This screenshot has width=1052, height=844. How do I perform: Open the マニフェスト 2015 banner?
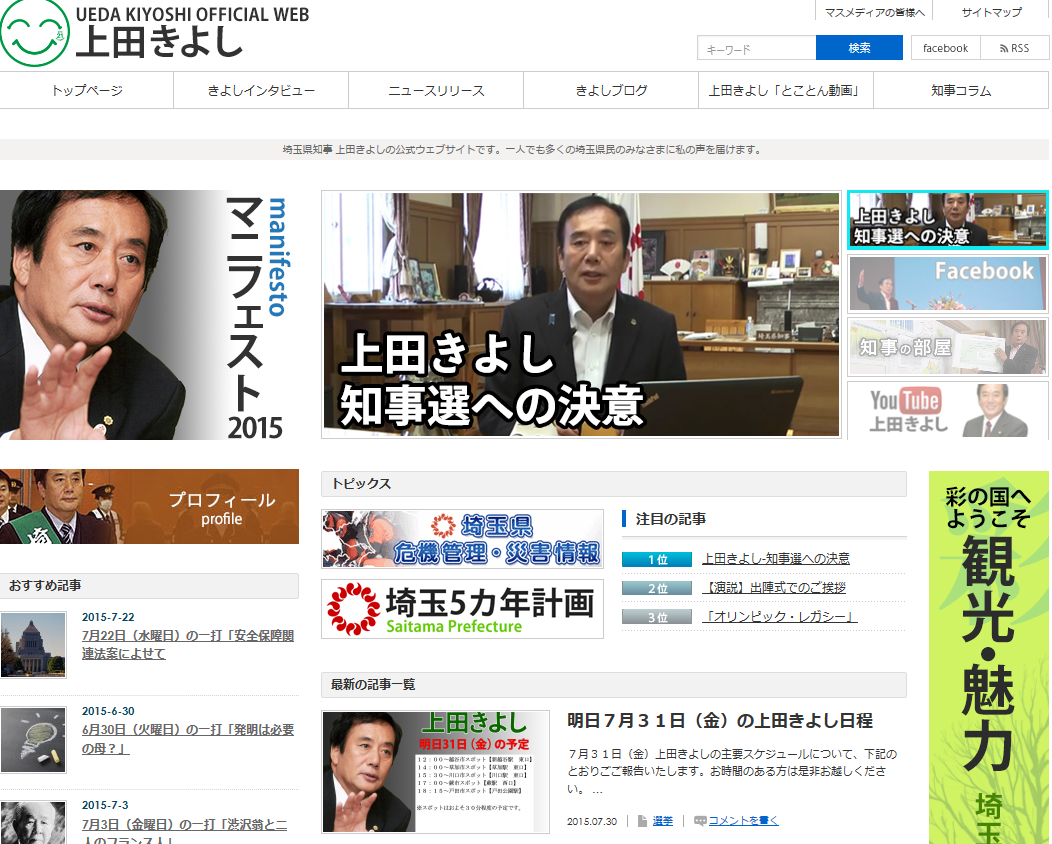click(150, 315)
